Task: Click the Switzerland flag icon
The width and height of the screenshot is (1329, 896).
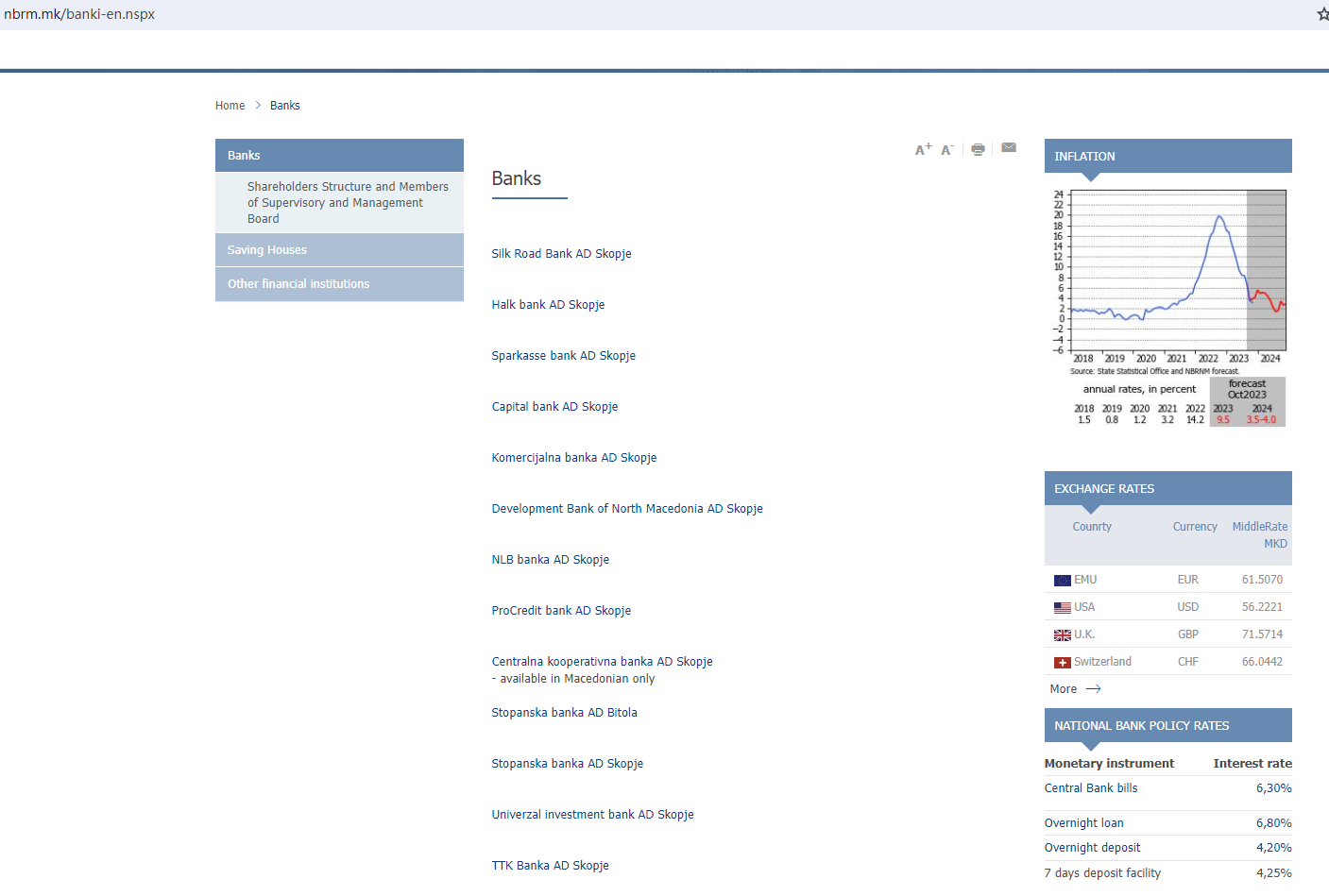Action: tap(1063, 663)
